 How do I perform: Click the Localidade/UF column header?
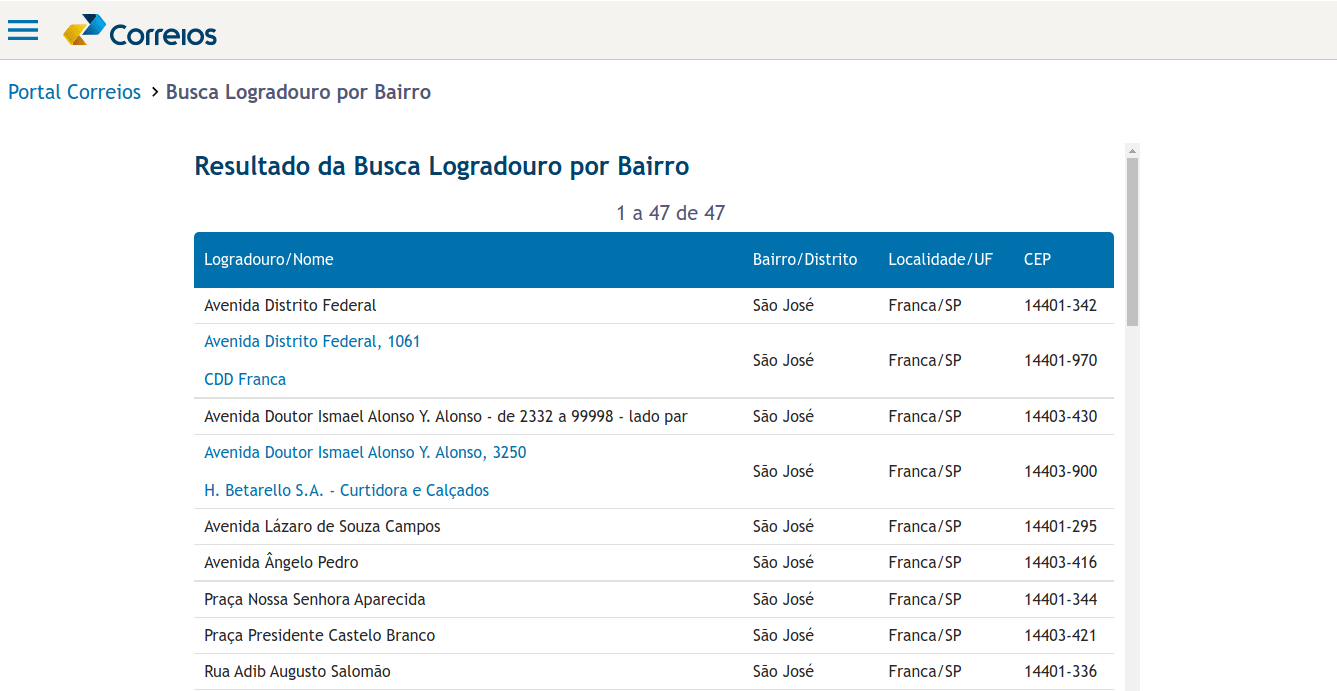tap(940, 260)
